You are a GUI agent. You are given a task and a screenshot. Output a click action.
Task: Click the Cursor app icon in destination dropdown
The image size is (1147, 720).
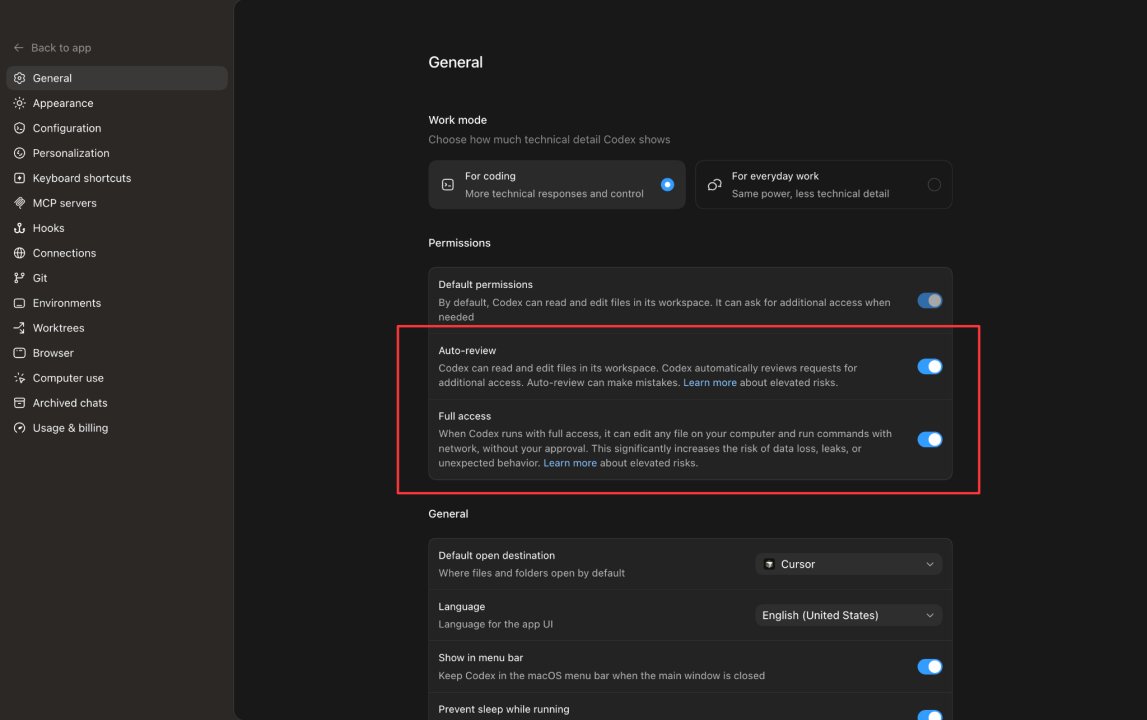coord(769,564)
